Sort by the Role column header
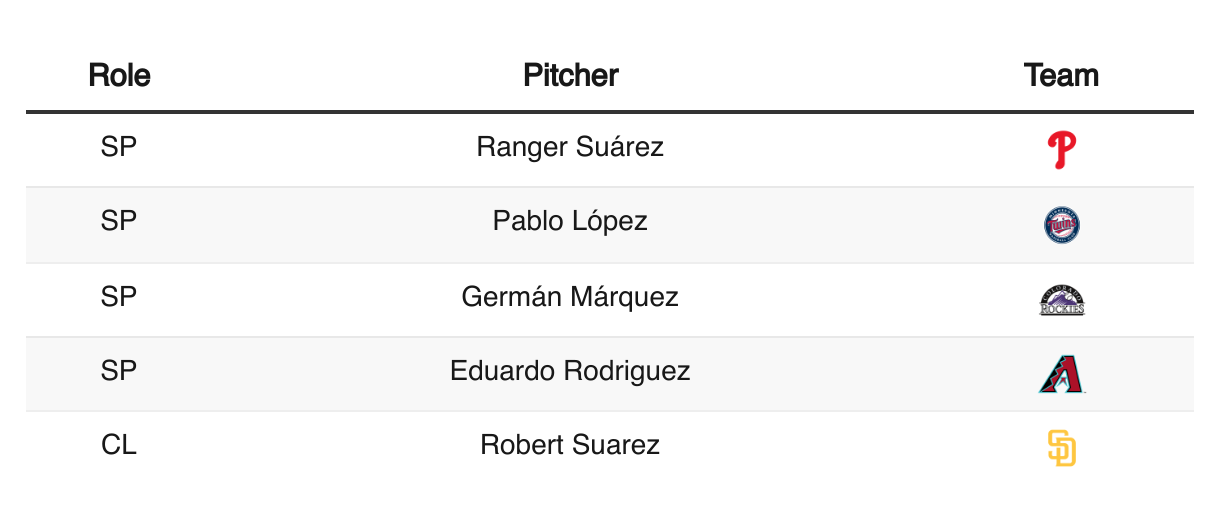 point(119,75)
